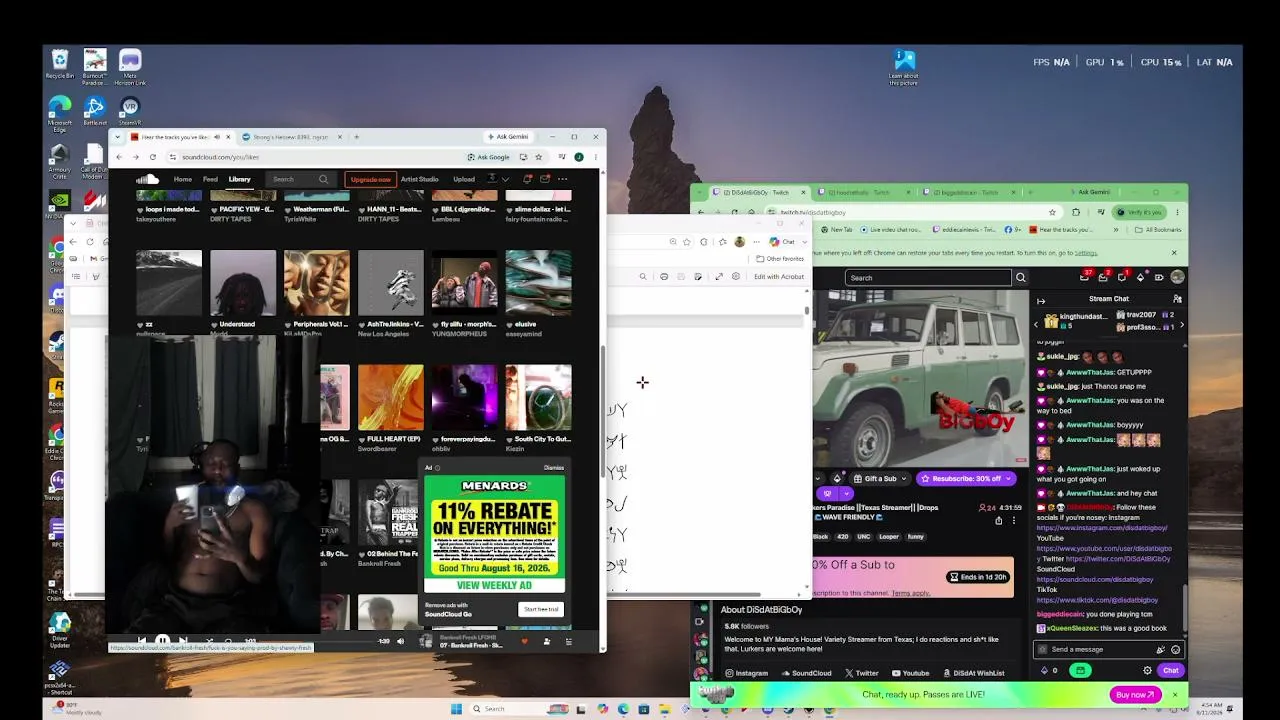Open Twitch Bits diamond icon in header
The width and height of the screenshot is (1280, 720).
click(x=1141, y=277)
